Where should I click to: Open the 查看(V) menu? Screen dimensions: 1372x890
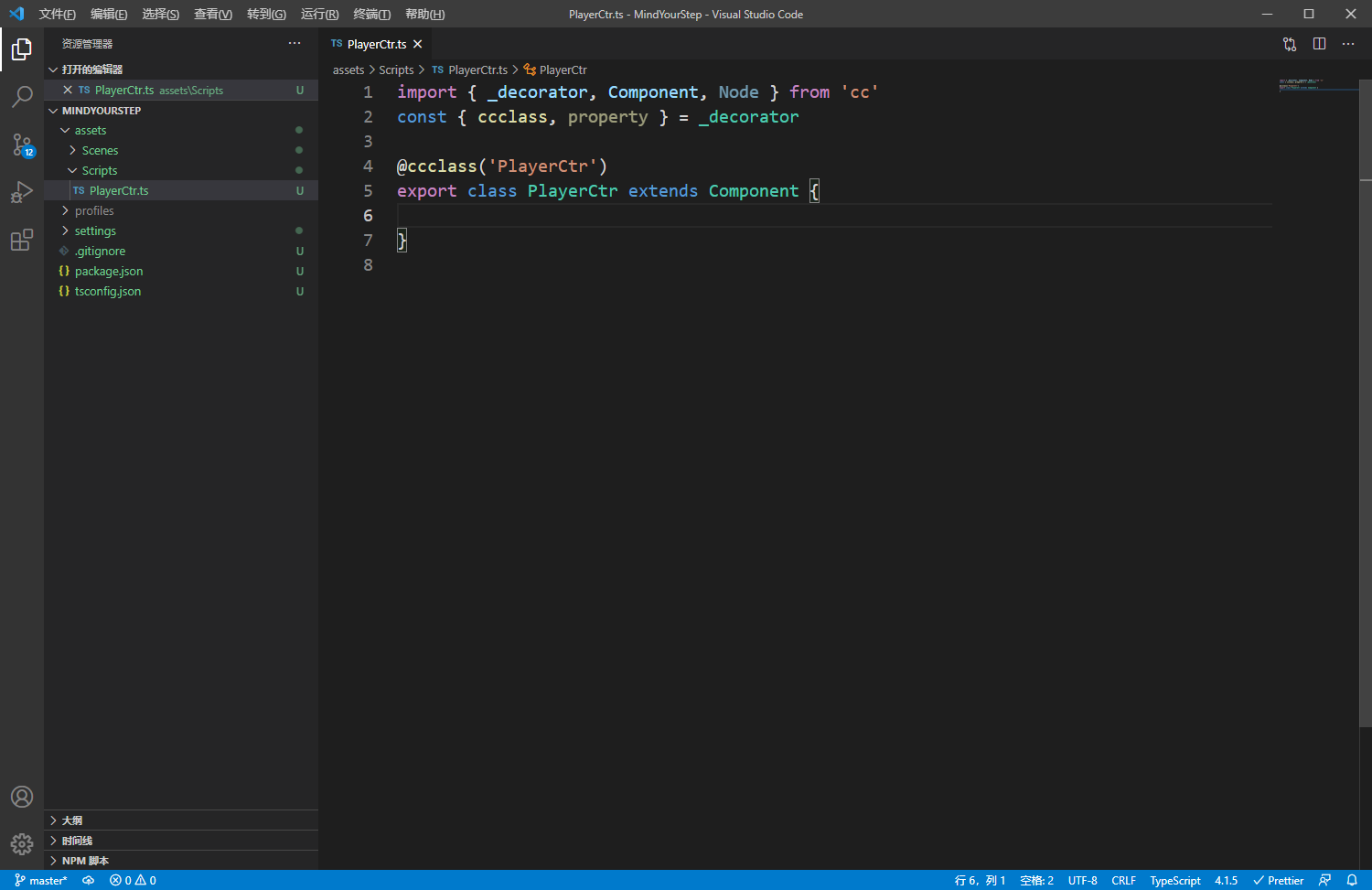(x=213, y=14)
